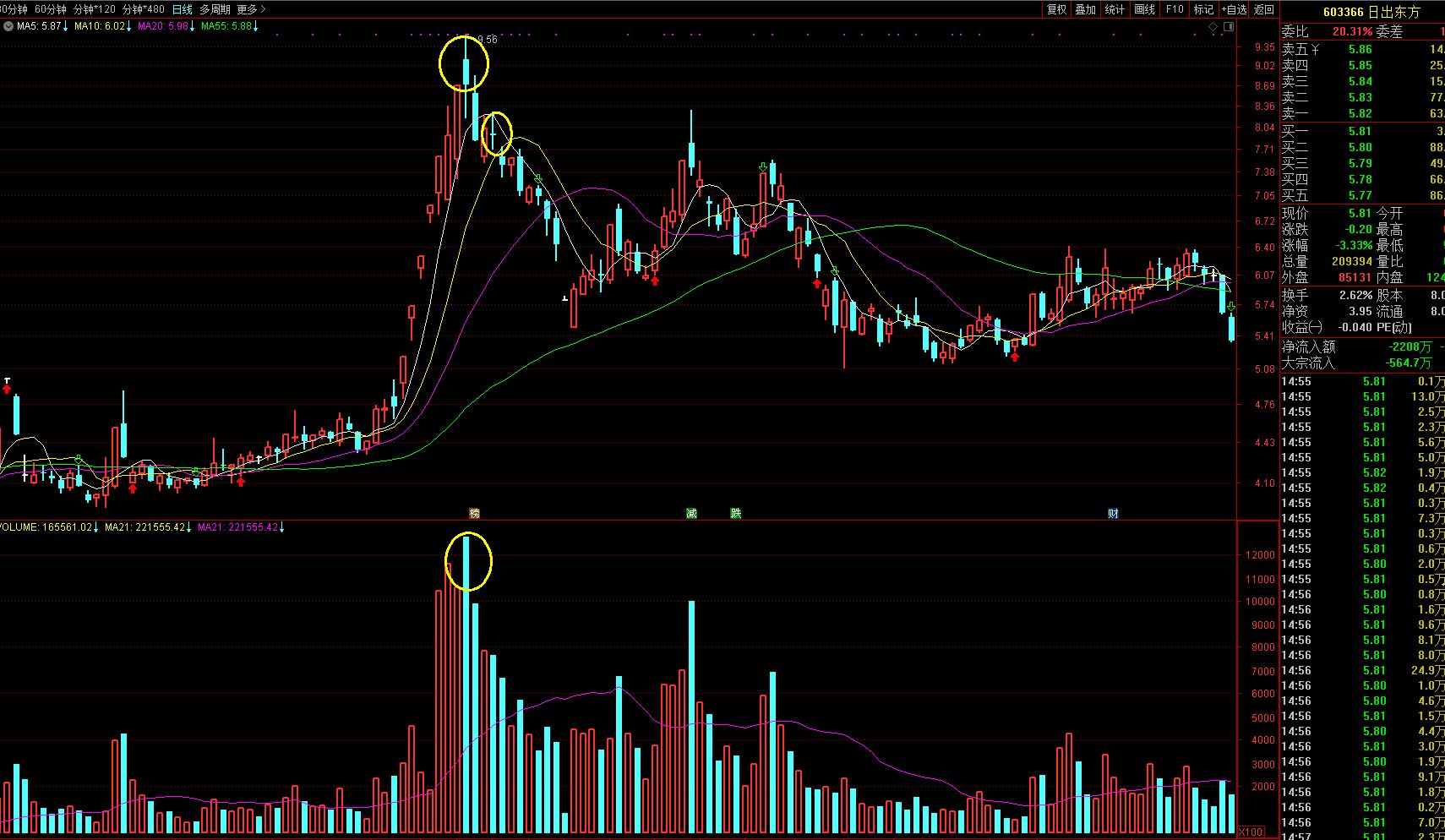This screenshot has width=1445, height=840.
Task: Click the 净流入额 -2208万 value
Action: (x=1410, y=346)
